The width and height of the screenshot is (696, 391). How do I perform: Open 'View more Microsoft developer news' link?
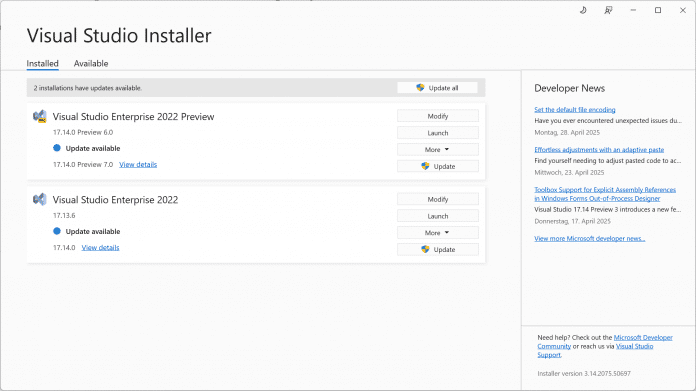coord(589,238)
